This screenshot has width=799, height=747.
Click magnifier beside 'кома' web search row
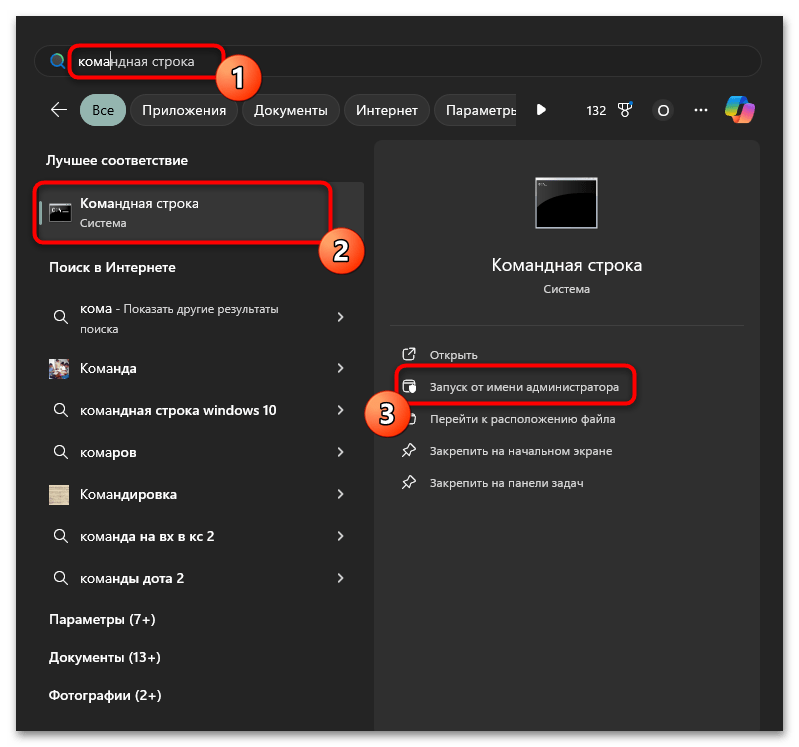(61, 317)
